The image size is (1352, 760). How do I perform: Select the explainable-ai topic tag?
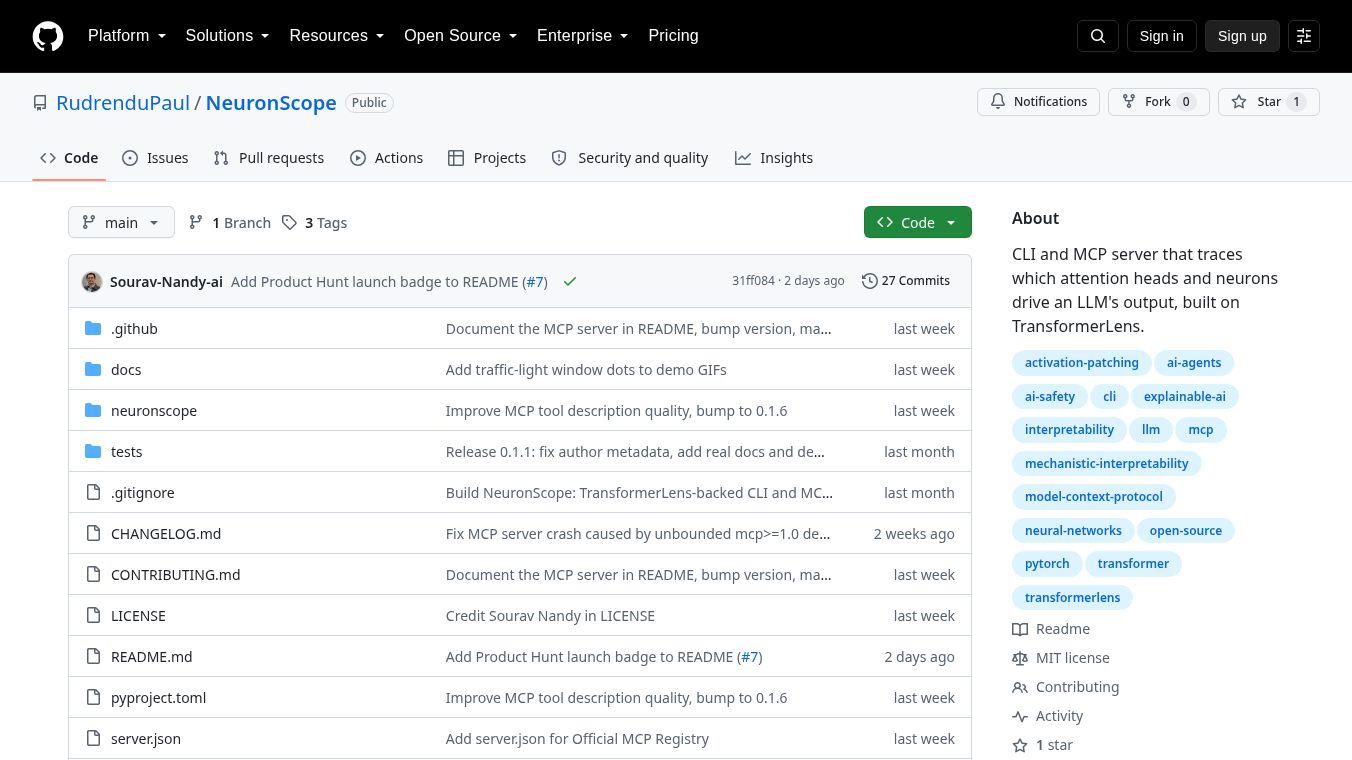click(x=1185, y=396)
